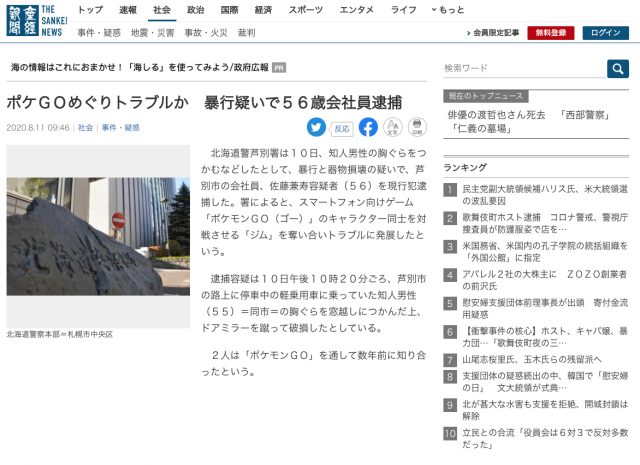640x465 pixels.
Task: Open the 海しる government ad link
Action: click(140, 67)
